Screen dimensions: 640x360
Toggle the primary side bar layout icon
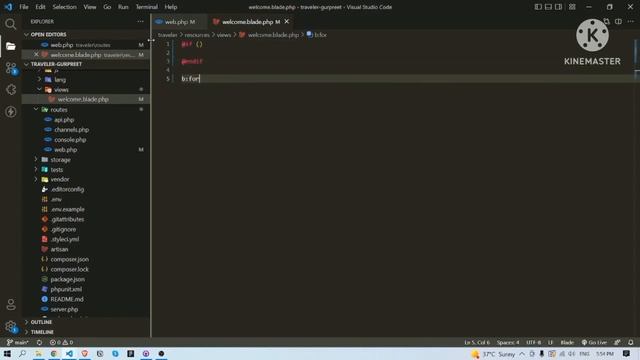point(538,7)
